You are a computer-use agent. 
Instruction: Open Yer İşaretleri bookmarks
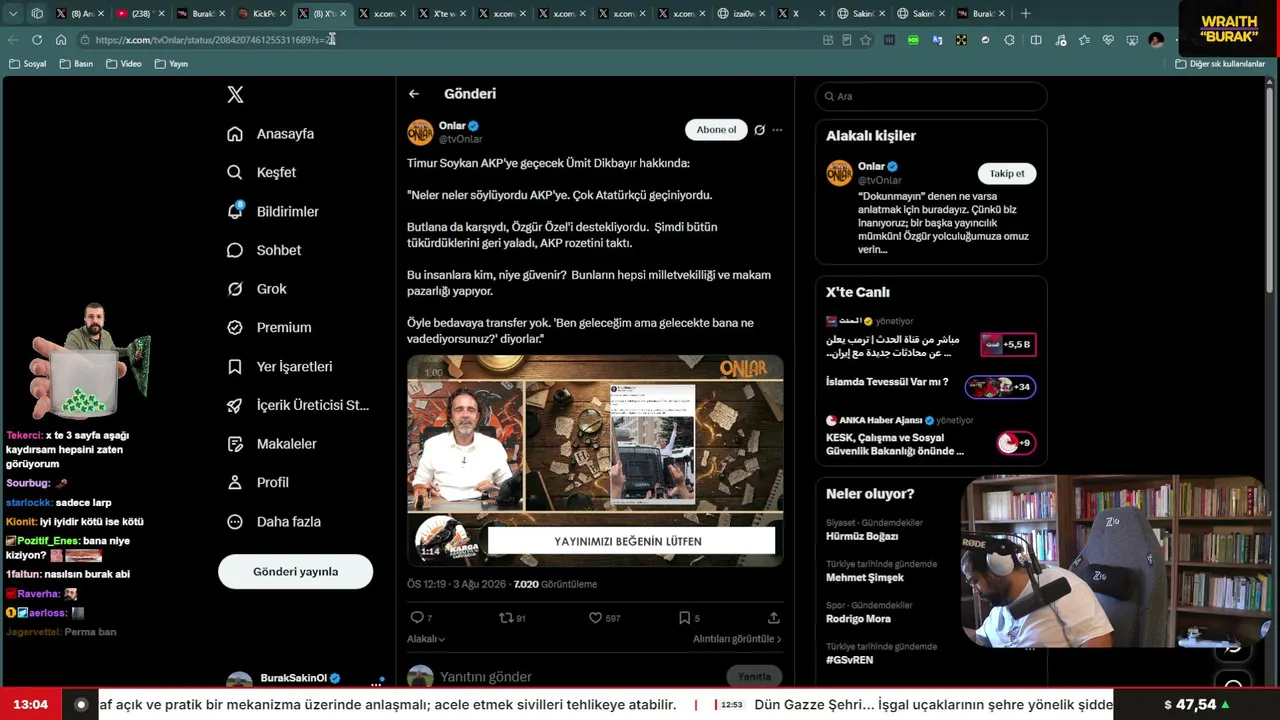tap(280, 366)
